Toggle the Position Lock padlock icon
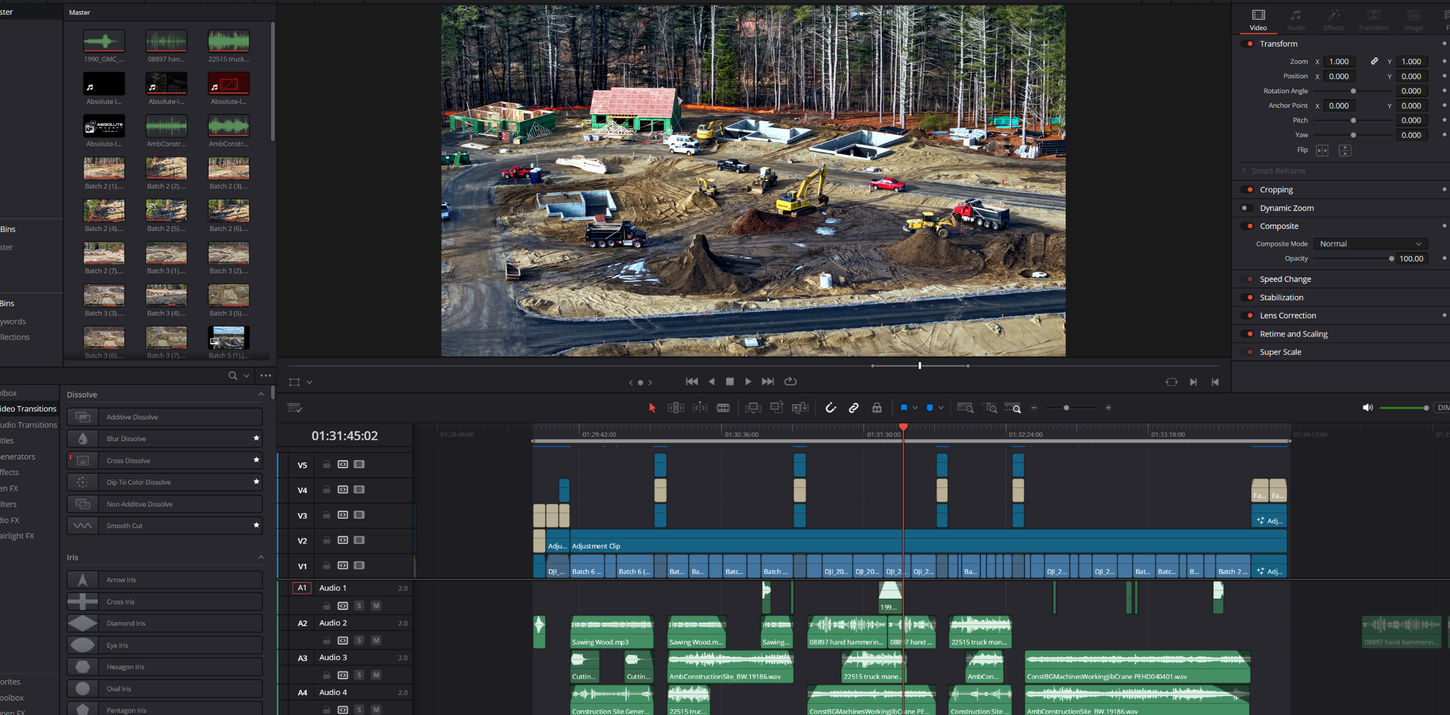The image size is (1450, 715). tap(877, 408)
